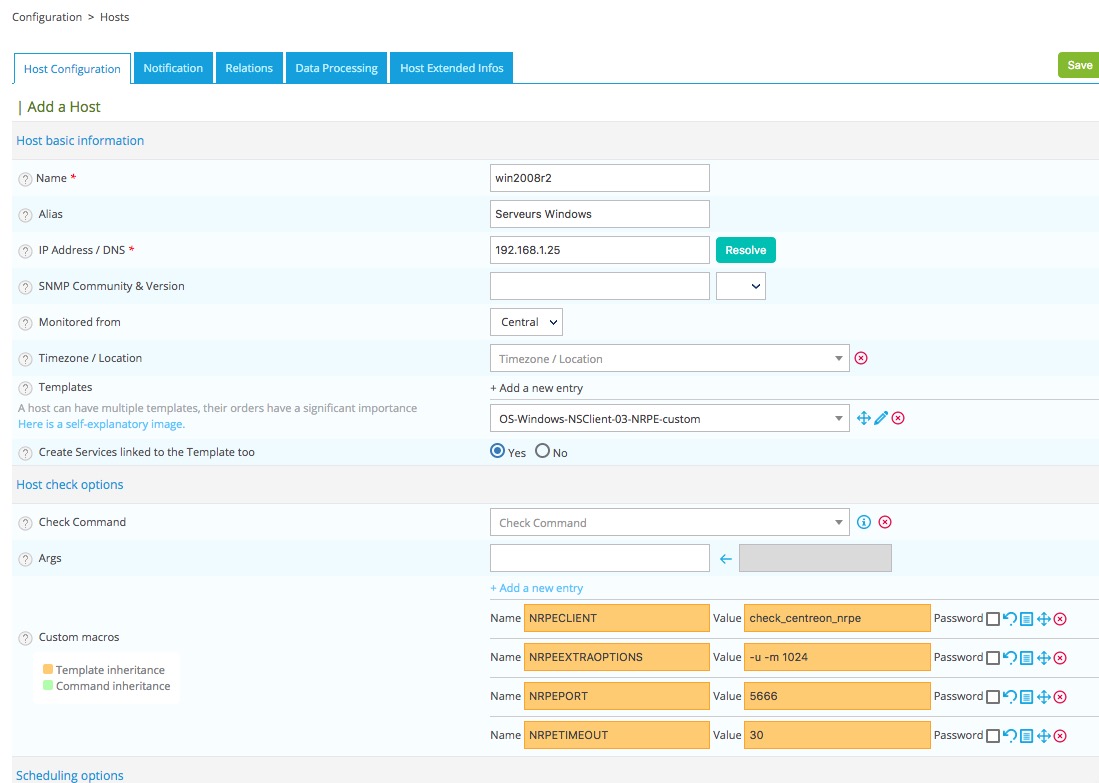
Task: Open the Monitored from Central dropdown
Action: pos(526,322)
